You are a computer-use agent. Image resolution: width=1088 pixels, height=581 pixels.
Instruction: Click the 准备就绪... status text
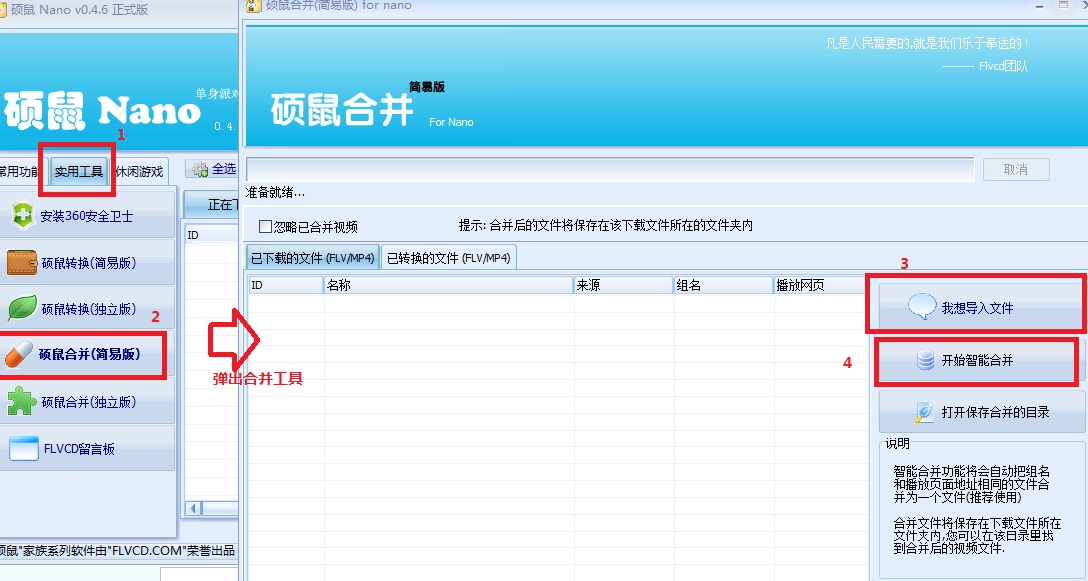coord(275,192)
